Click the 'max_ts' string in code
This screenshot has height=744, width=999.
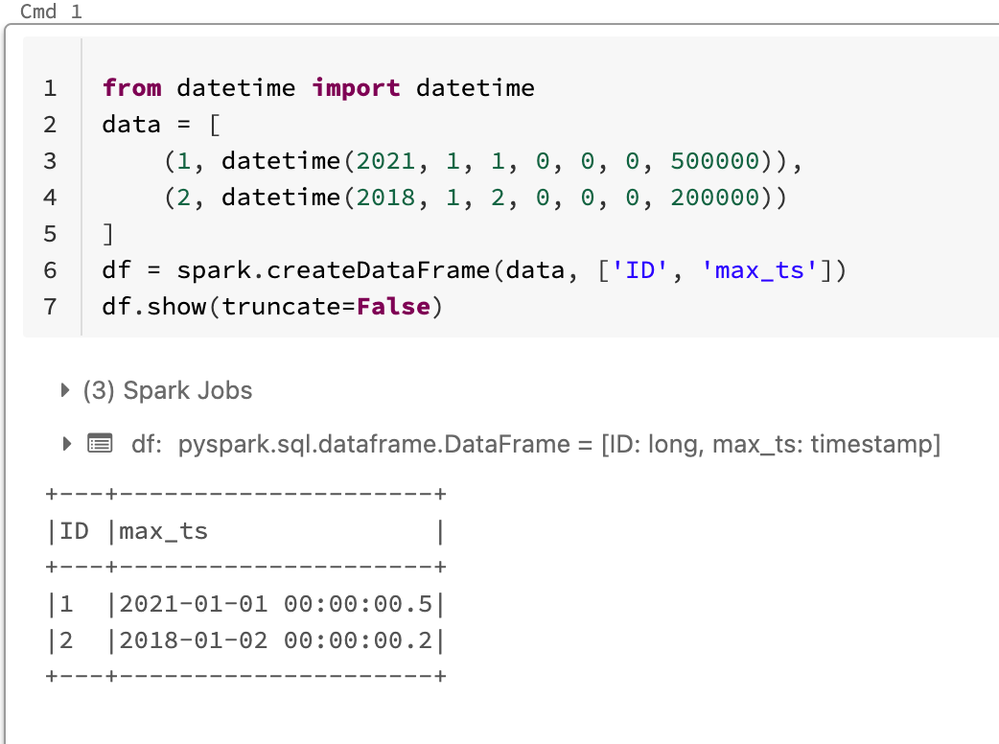(759, 270)
